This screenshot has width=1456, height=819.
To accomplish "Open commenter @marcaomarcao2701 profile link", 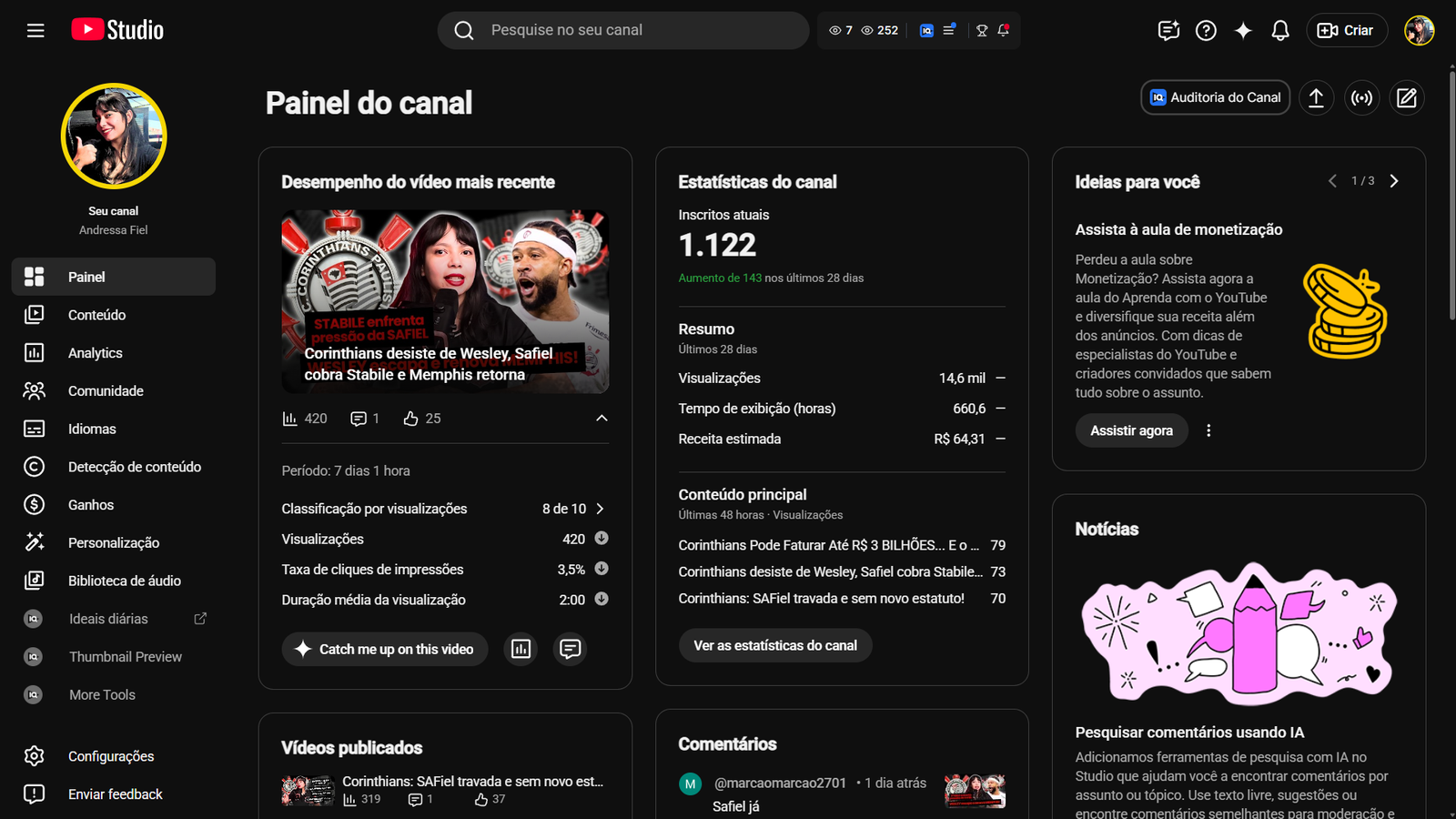I will pos(780,783).
